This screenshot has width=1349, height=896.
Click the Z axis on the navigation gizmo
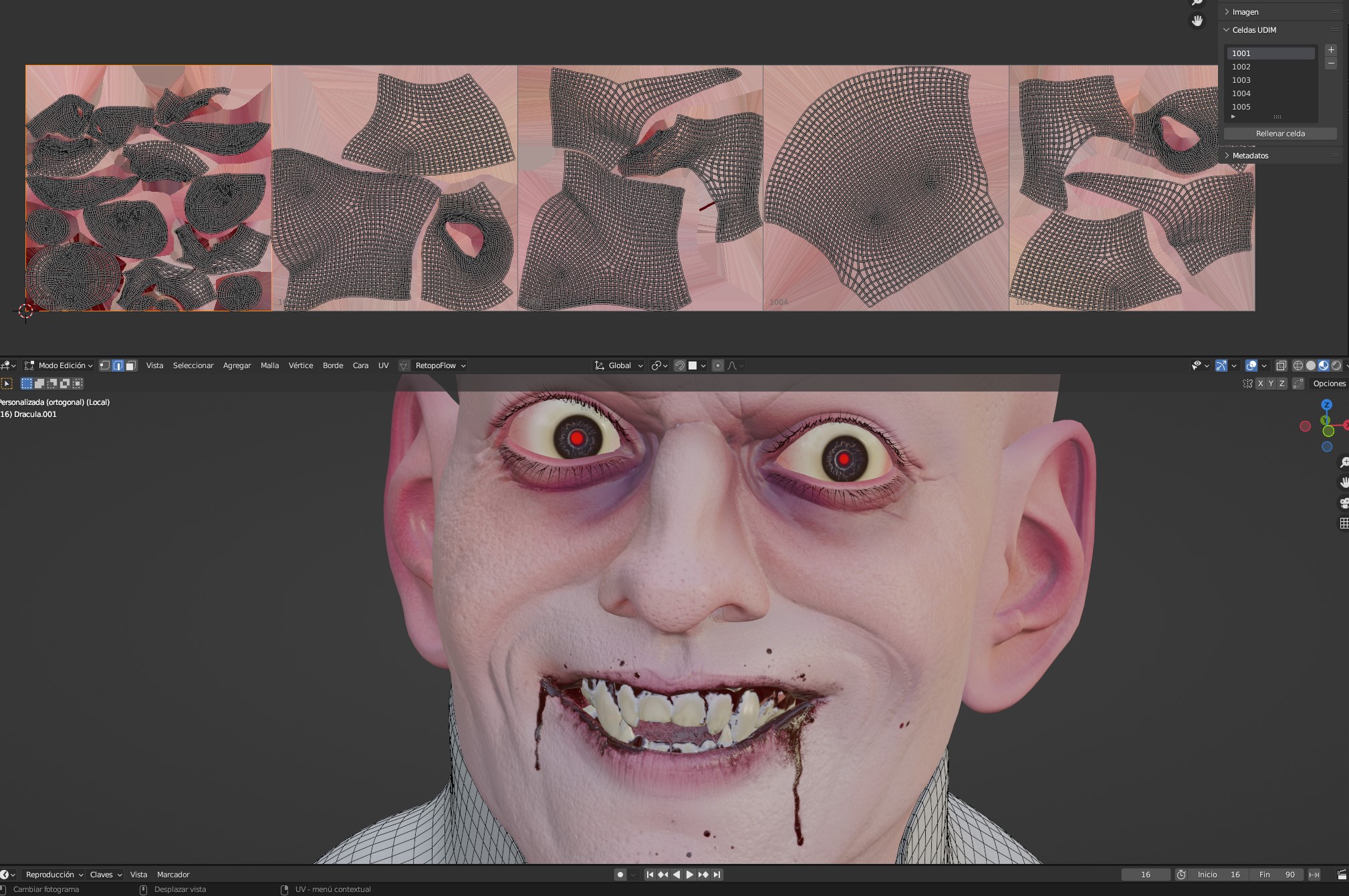1327,405
